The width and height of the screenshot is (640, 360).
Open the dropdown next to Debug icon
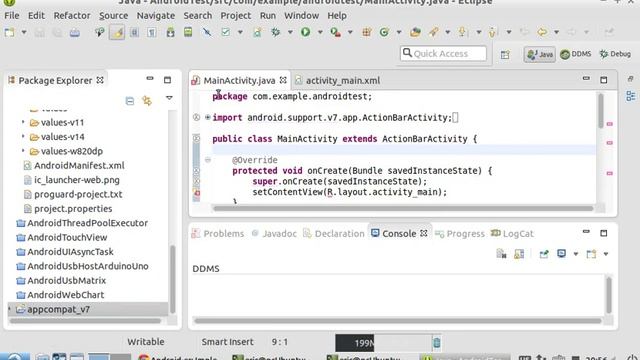290,32
